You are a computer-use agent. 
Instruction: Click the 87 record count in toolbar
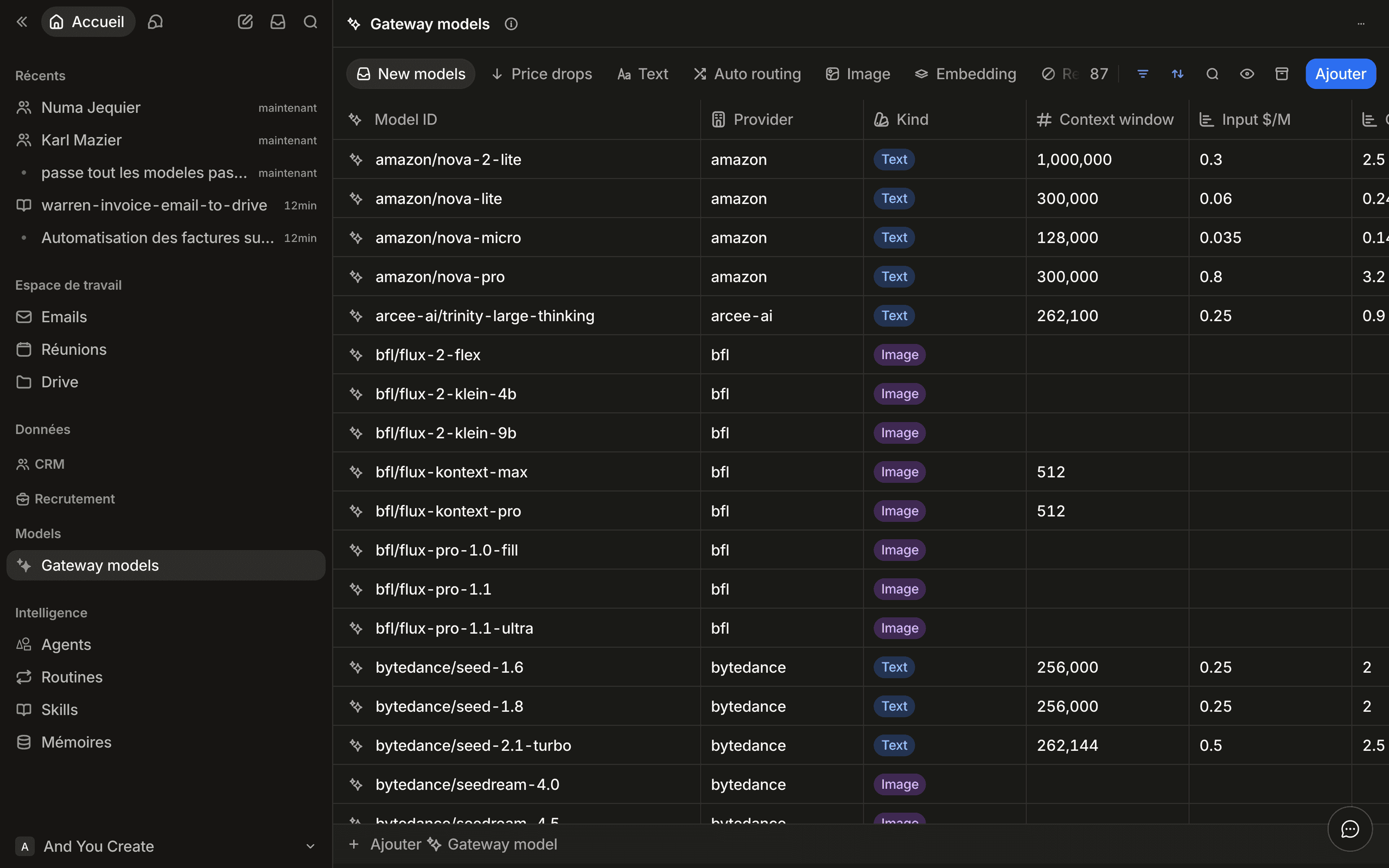[1099, 74]
